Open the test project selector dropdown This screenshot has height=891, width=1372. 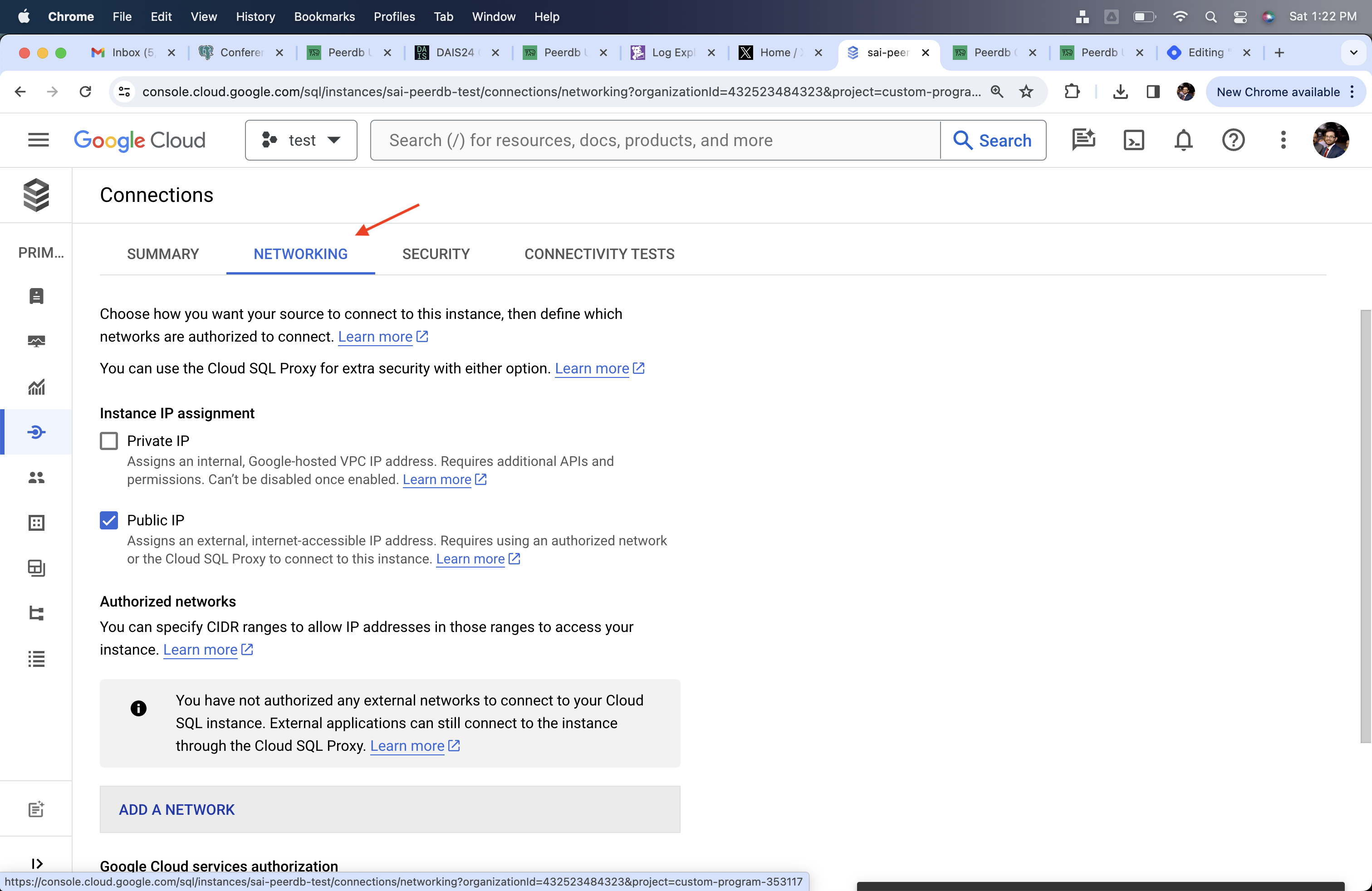pos(300,139)
